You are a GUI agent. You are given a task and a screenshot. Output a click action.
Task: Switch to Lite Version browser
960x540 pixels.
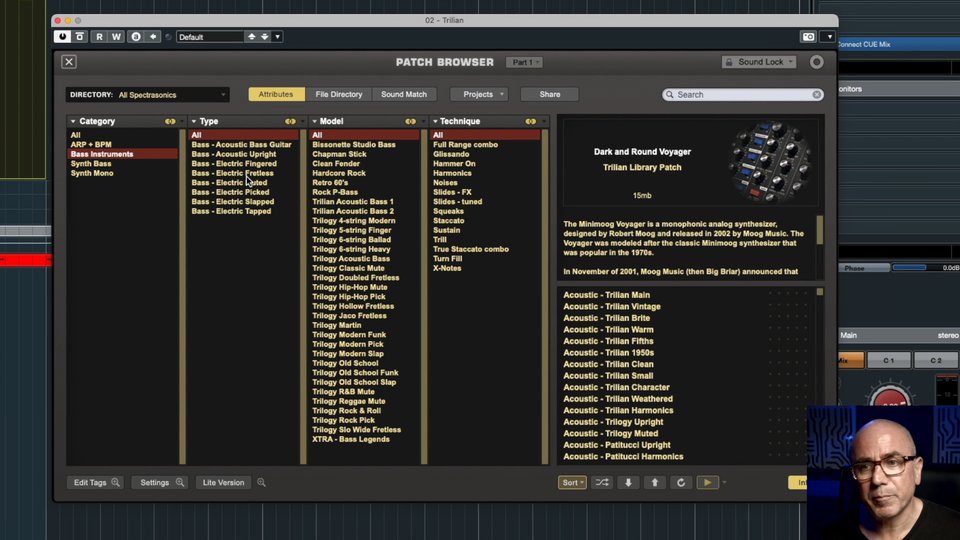click(x=223, y=482)
